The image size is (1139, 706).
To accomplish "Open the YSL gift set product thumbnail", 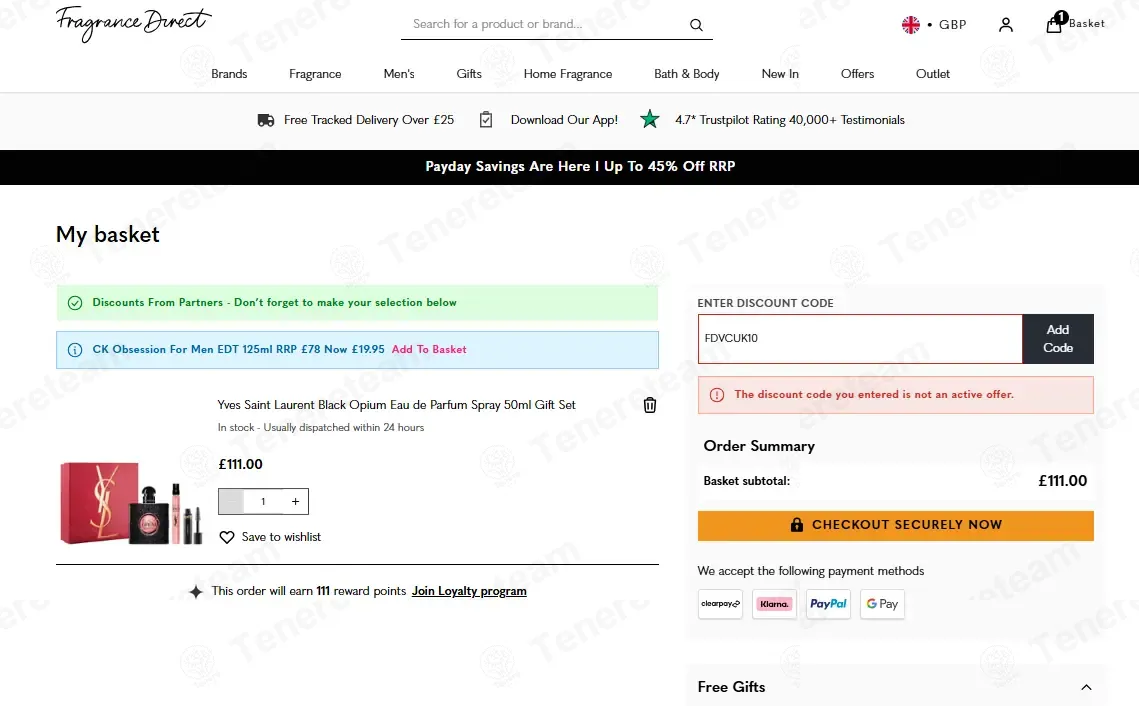I will pyautogui.click(x=131, y=503).
